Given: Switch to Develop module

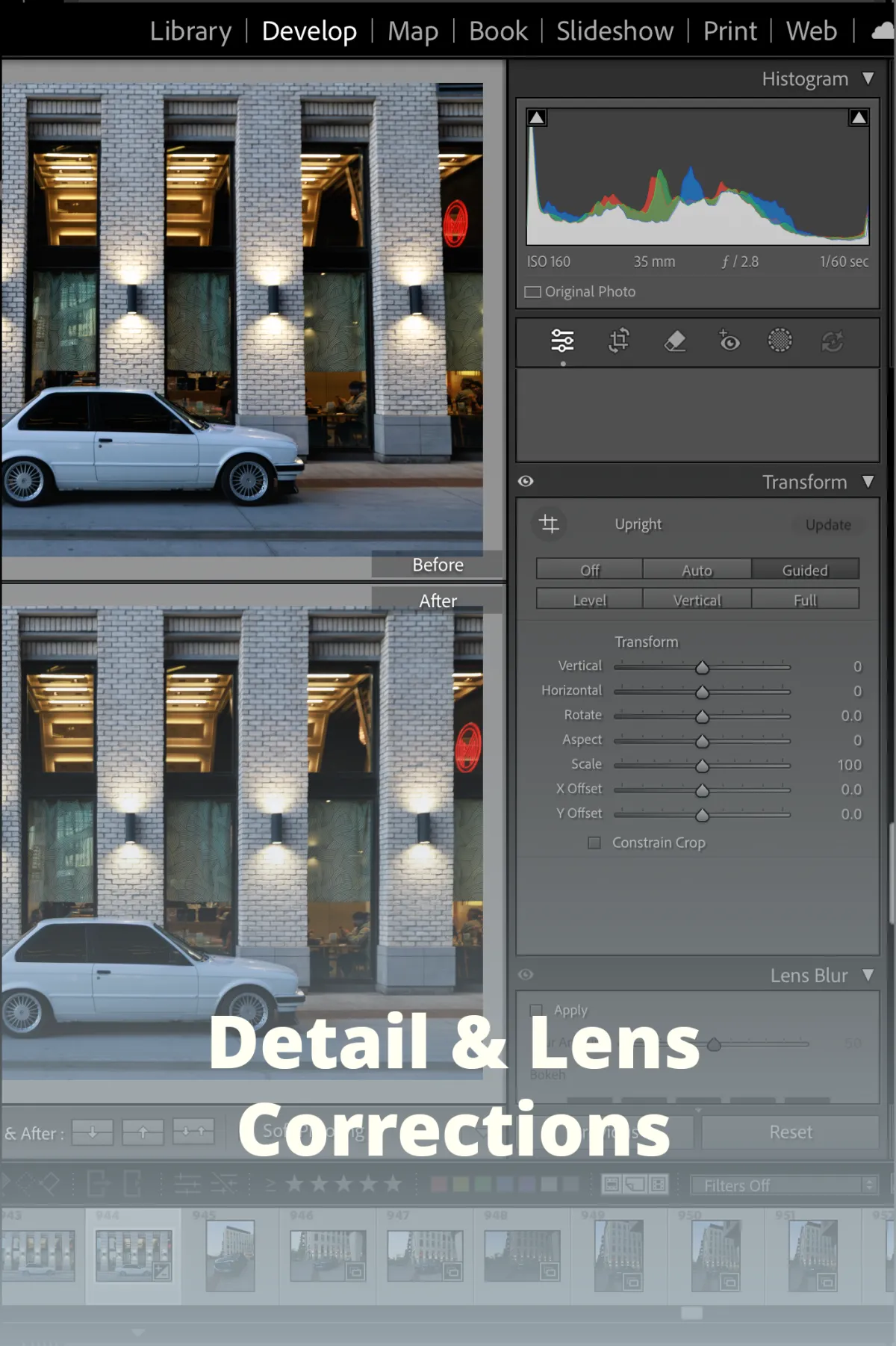Looking at the screenshot, I should (x=309, y=31).
